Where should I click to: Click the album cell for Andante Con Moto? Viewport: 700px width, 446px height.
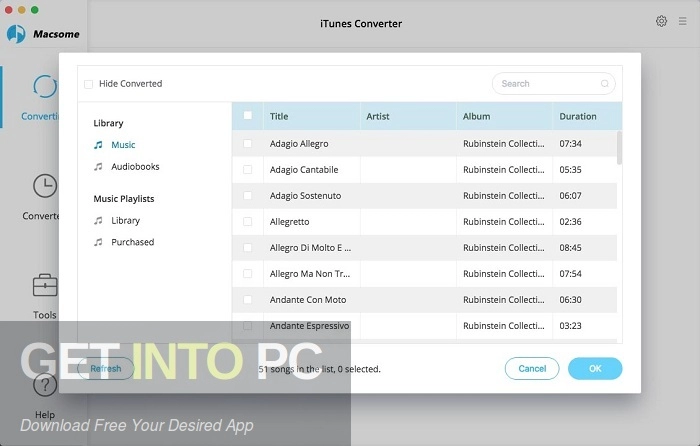tap(504, 300)
